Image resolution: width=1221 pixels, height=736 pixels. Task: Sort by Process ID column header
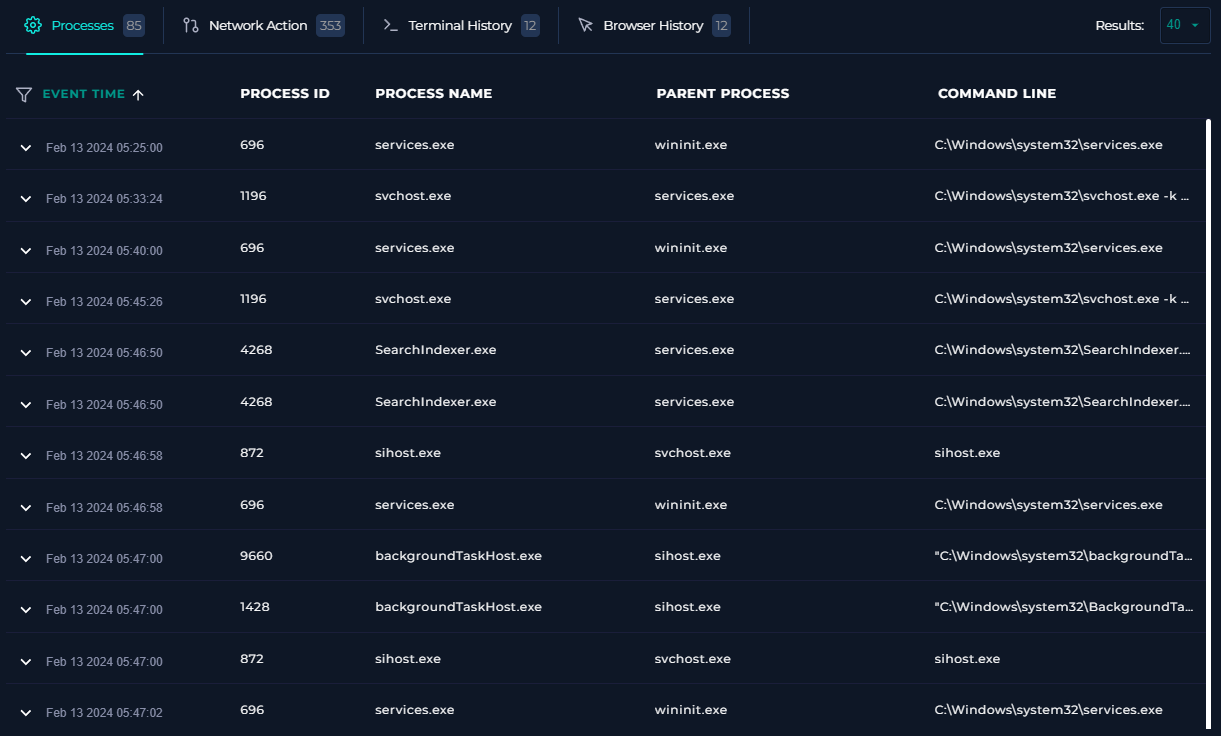point(284,94)
